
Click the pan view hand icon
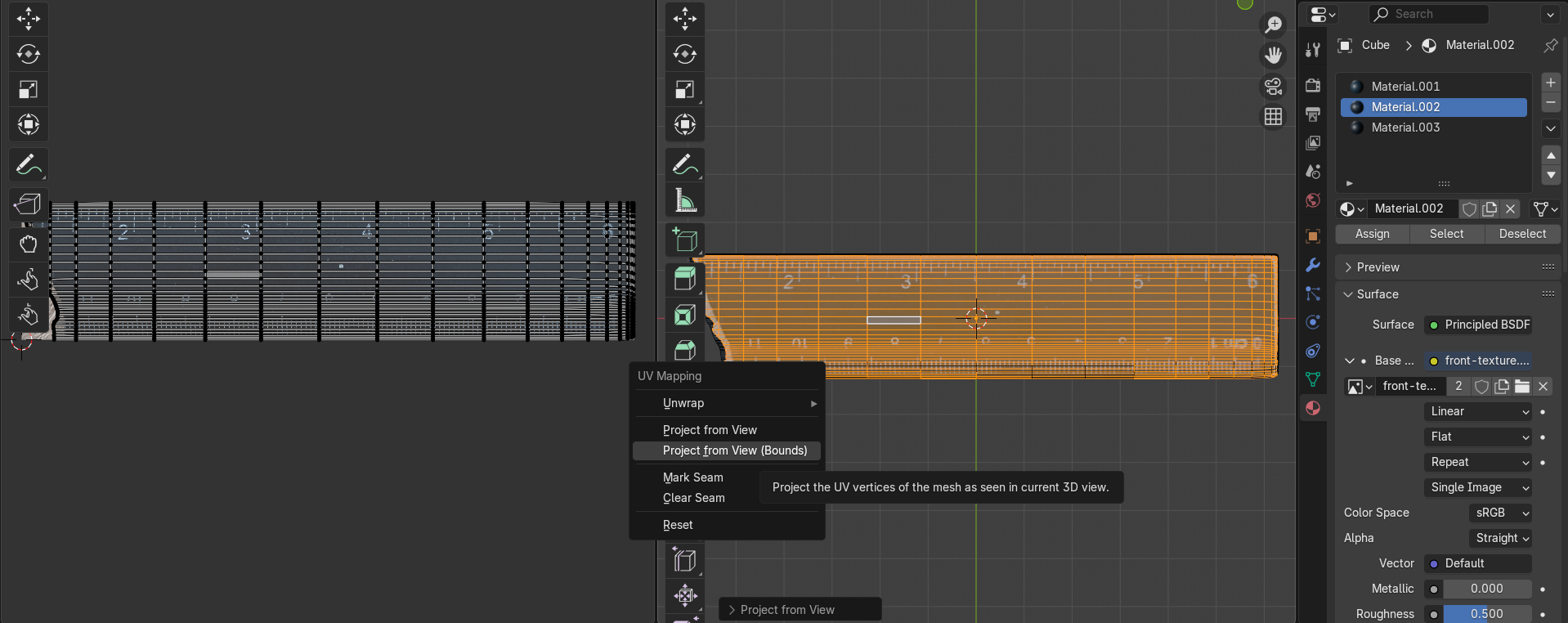click(1273, 56)
